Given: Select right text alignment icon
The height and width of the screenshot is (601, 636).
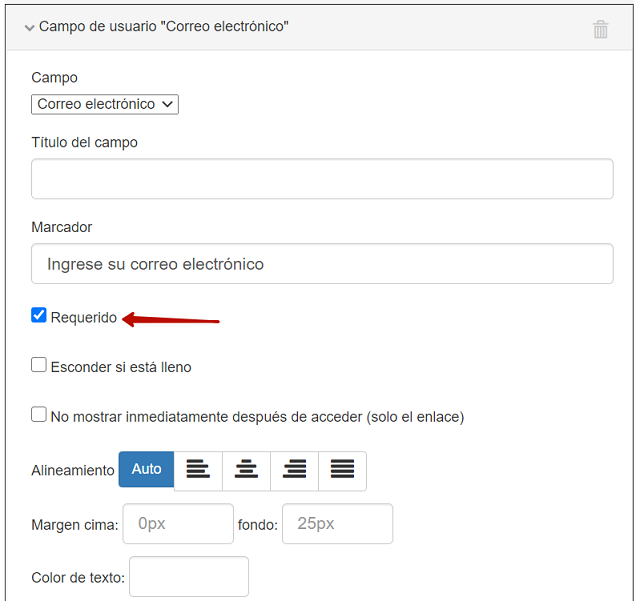Looking at the screenshot, I should click(294, 470).
